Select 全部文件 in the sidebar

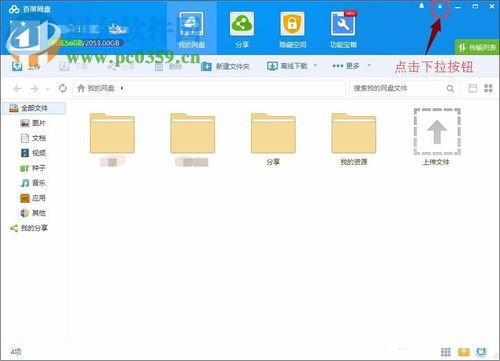pyautogui.click(x=34, y=108)
